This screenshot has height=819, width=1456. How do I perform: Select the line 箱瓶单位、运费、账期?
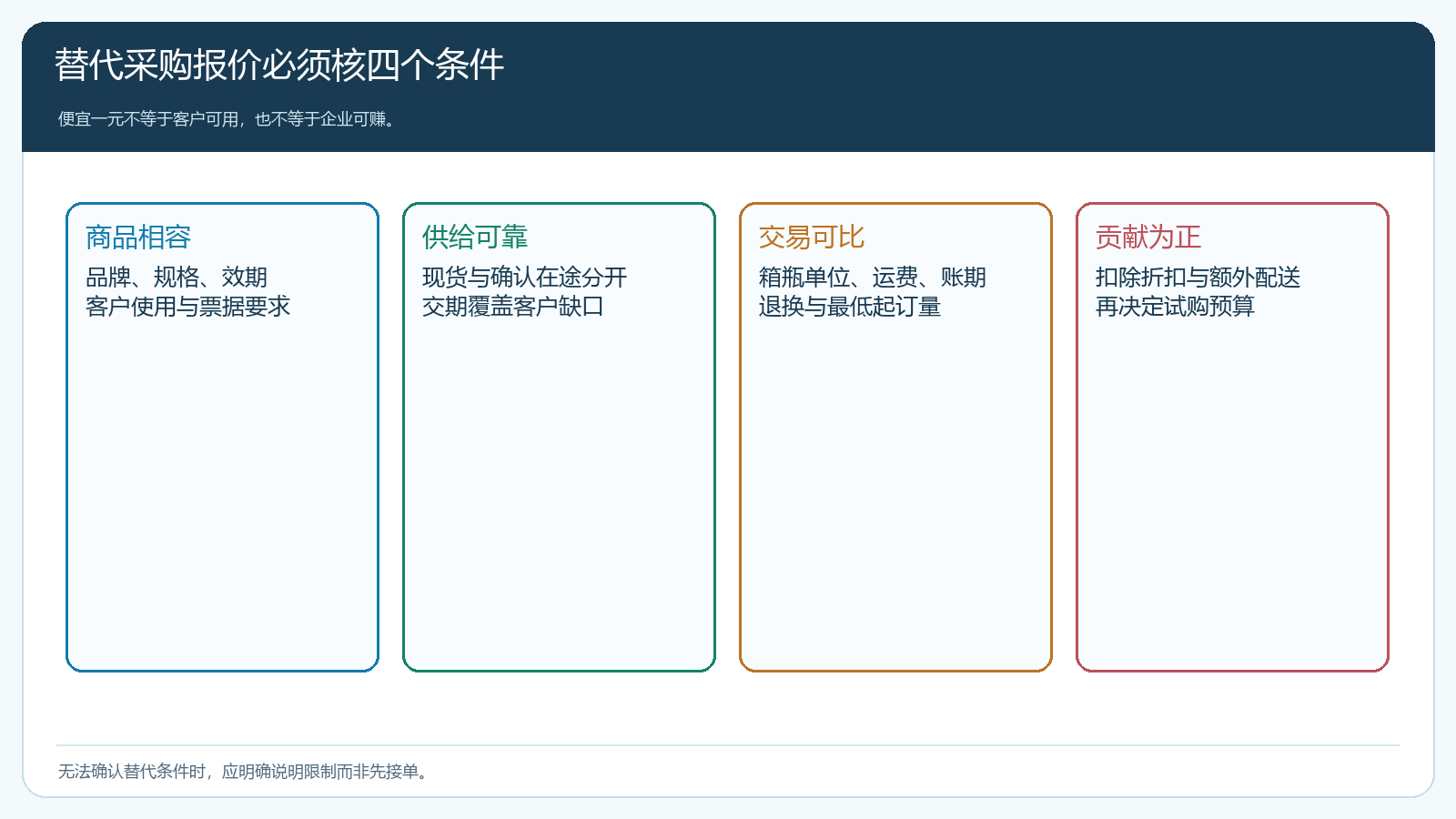coord(873,277)
